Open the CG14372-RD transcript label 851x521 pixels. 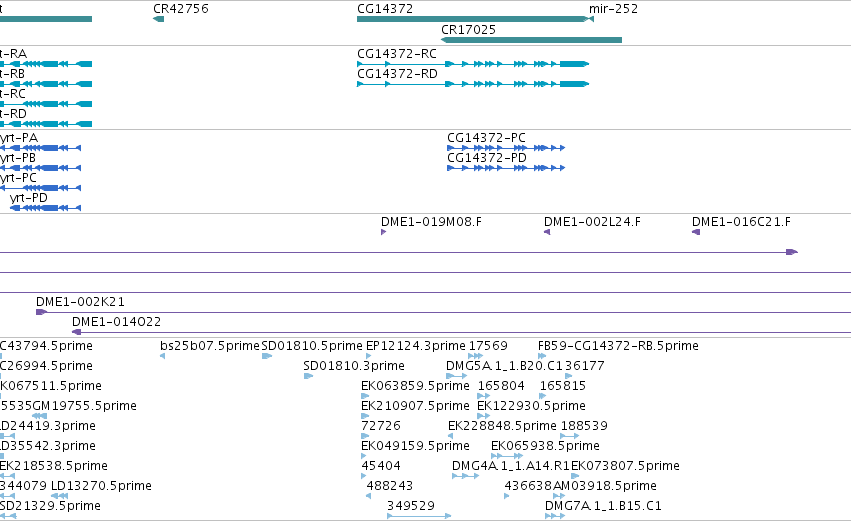click(397, 74)
